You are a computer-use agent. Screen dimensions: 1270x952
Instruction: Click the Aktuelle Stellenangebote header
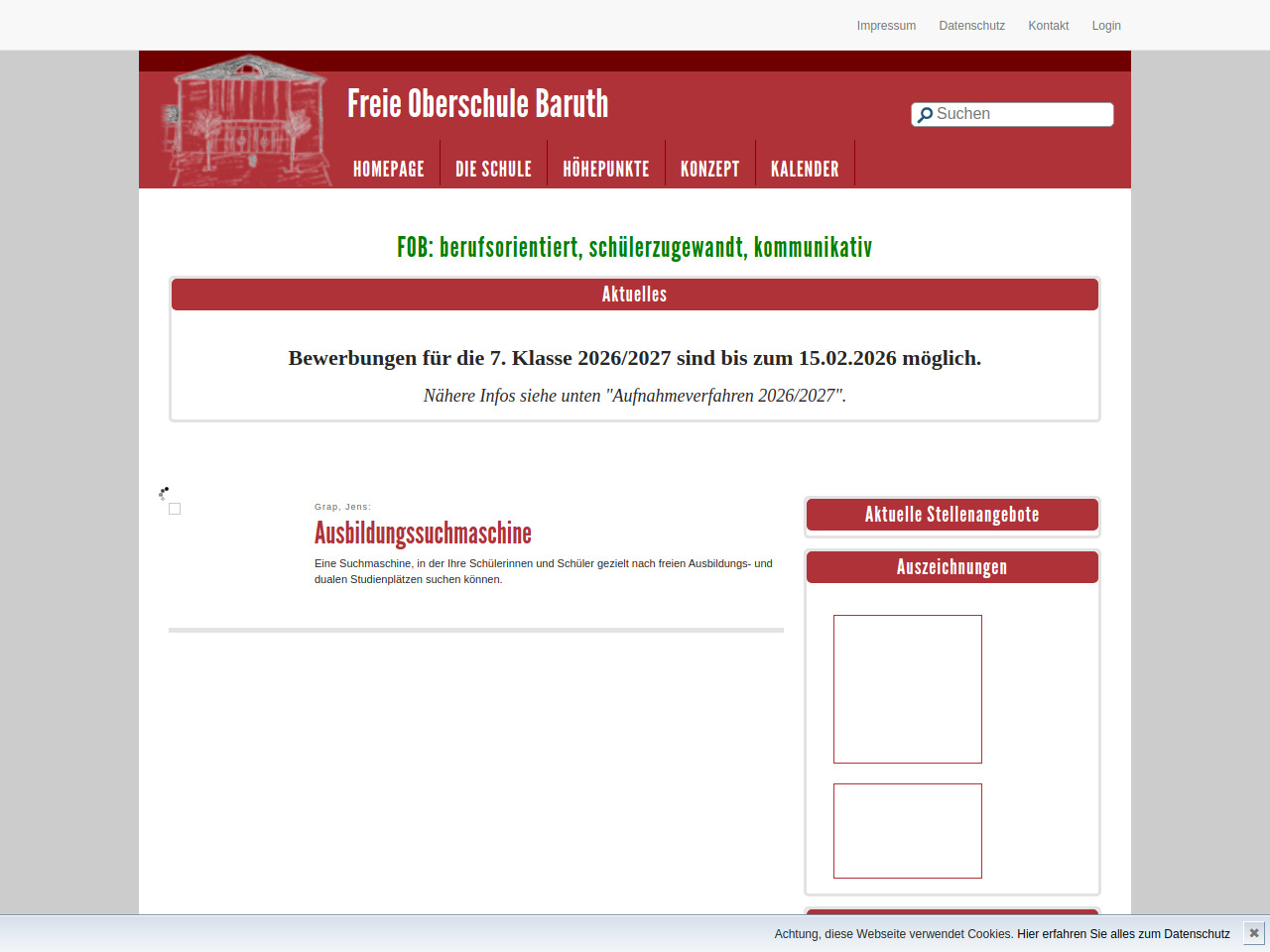click(x=952, y=515)
